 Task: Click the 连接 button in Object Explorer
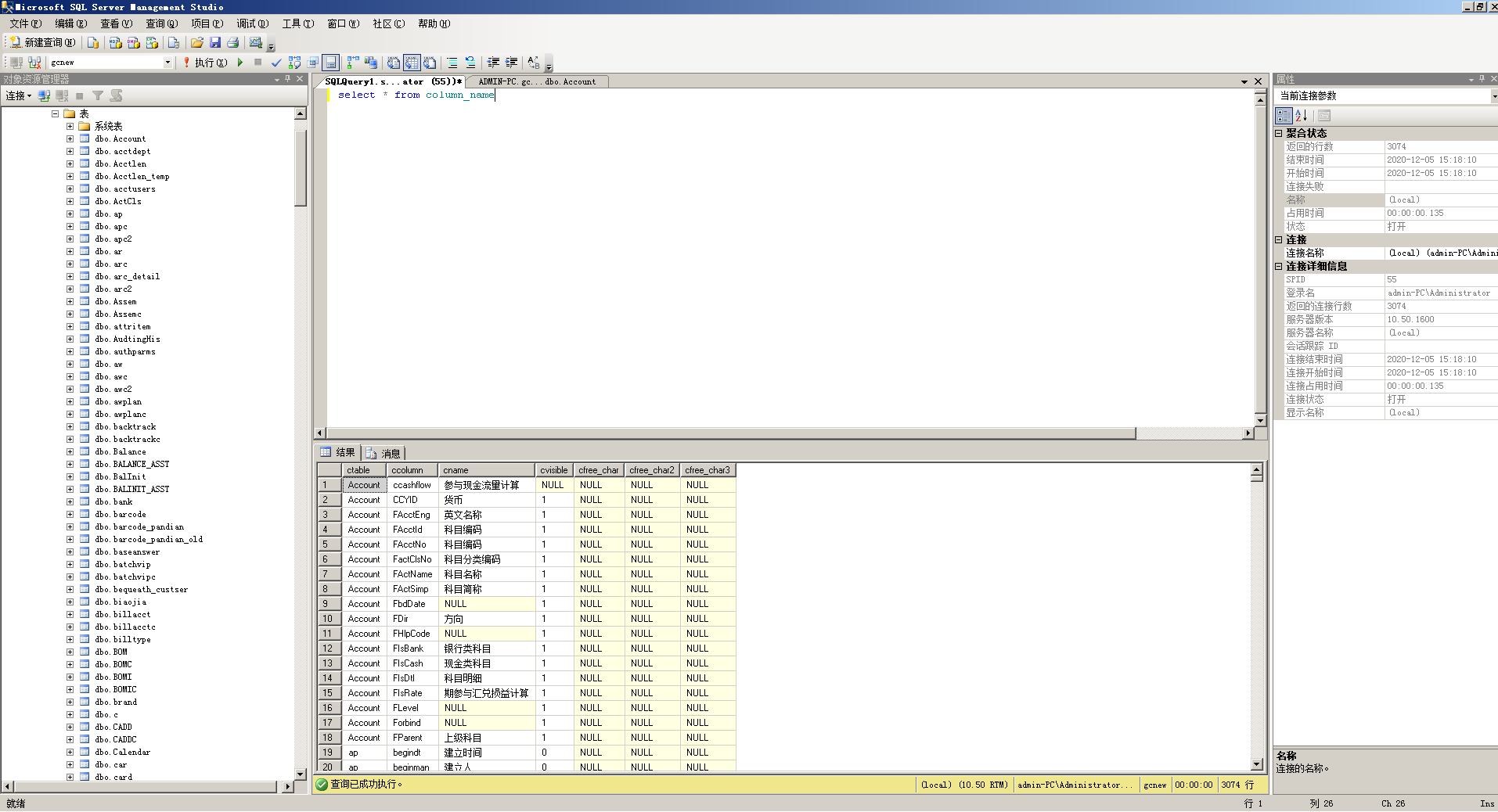[x=18, y=96]
